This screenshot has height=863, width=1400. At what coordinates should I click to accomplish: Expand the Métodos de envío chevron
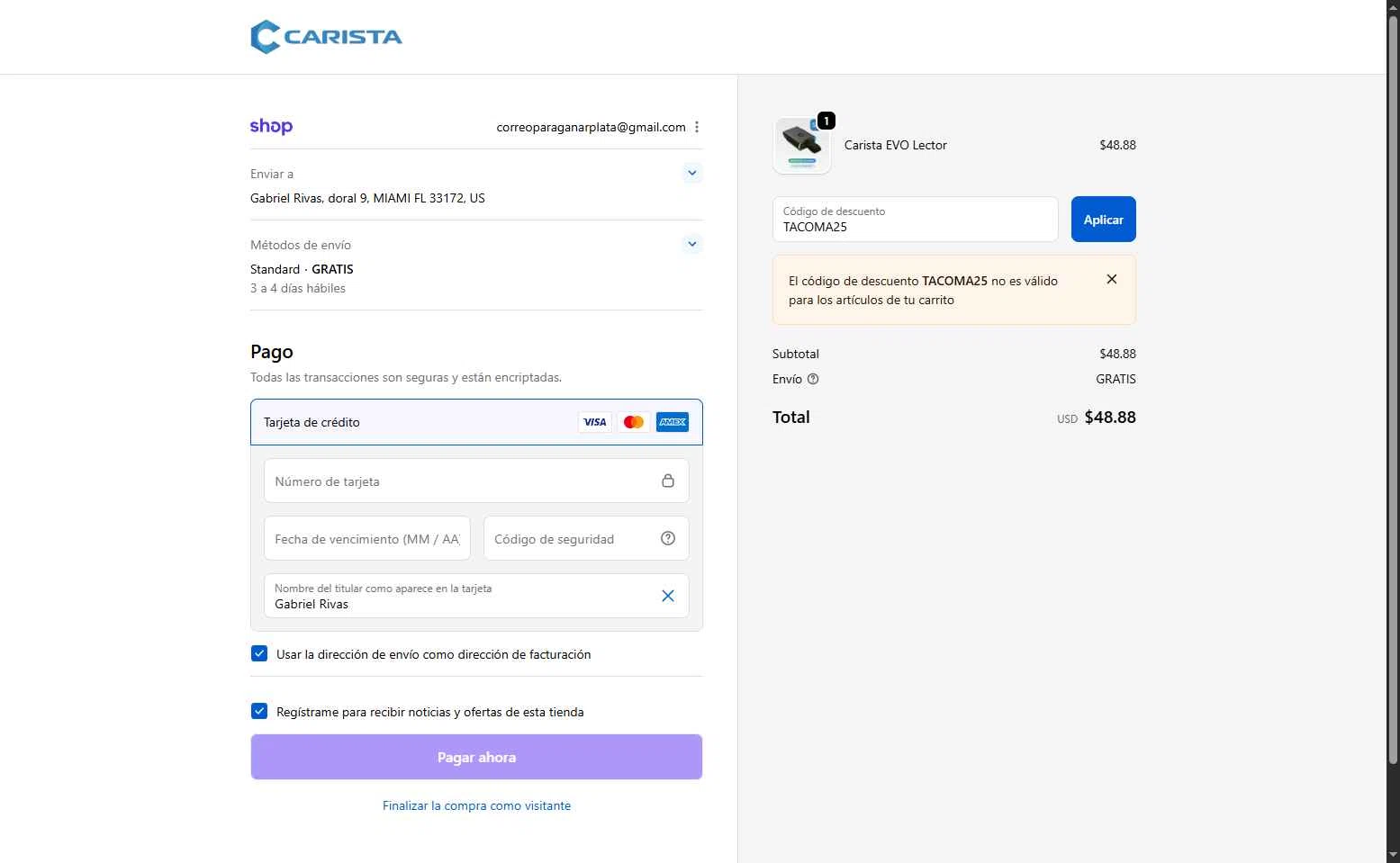[x=692, y=244]
